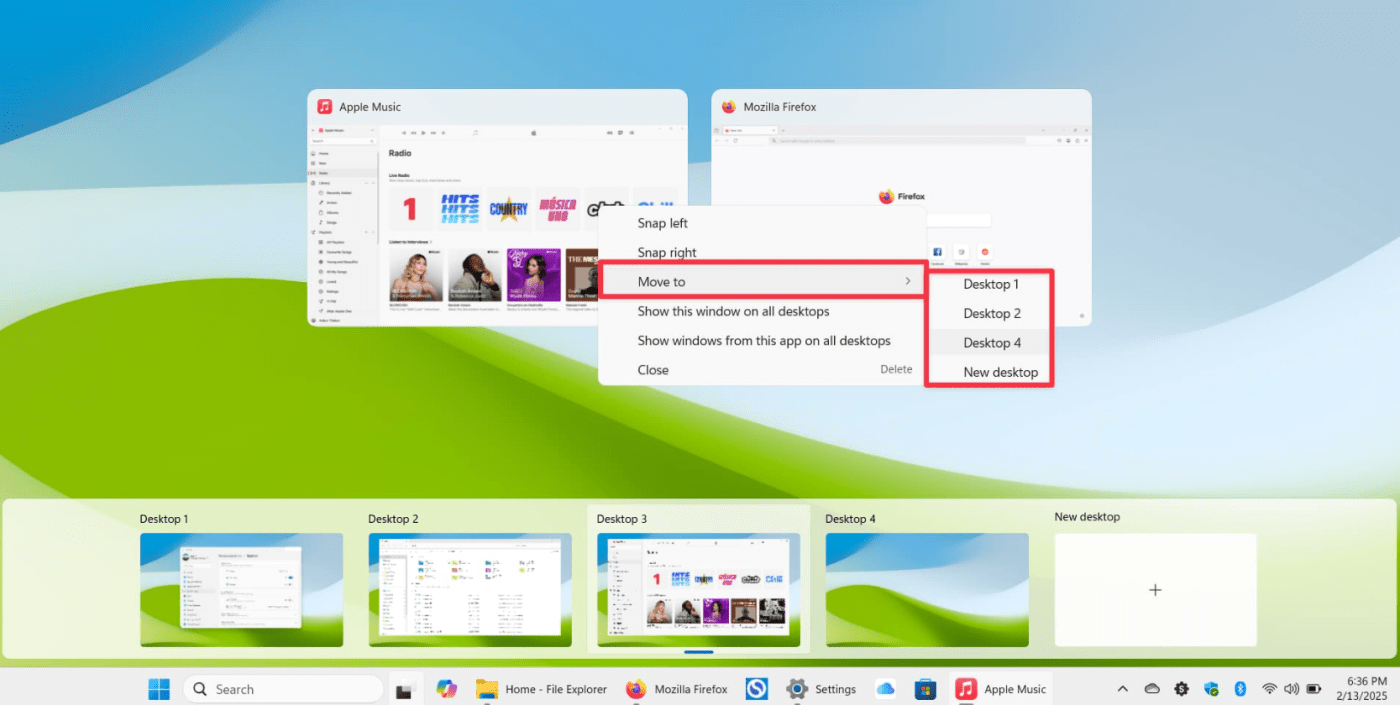The width and height of the screenshot is (1400, 705).
Task: Switch to Mozilla Firefox taskbar button
Action: 677,689
